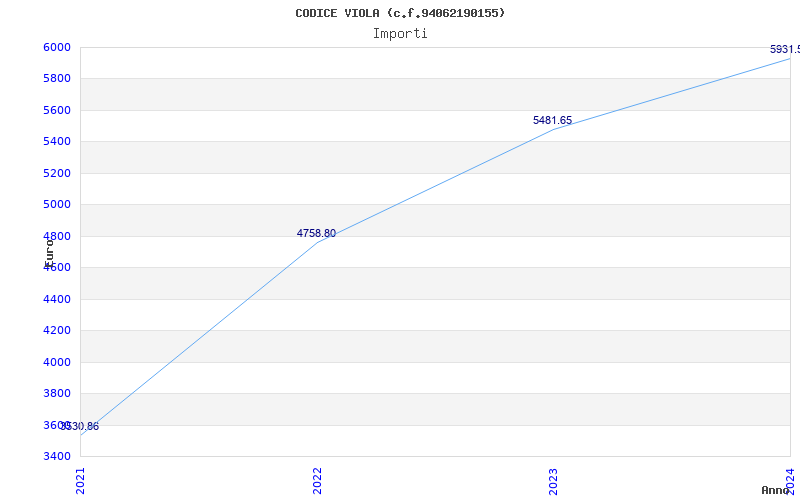
Task: Click the 3800 y-axis label
Action: coord(57,393)
